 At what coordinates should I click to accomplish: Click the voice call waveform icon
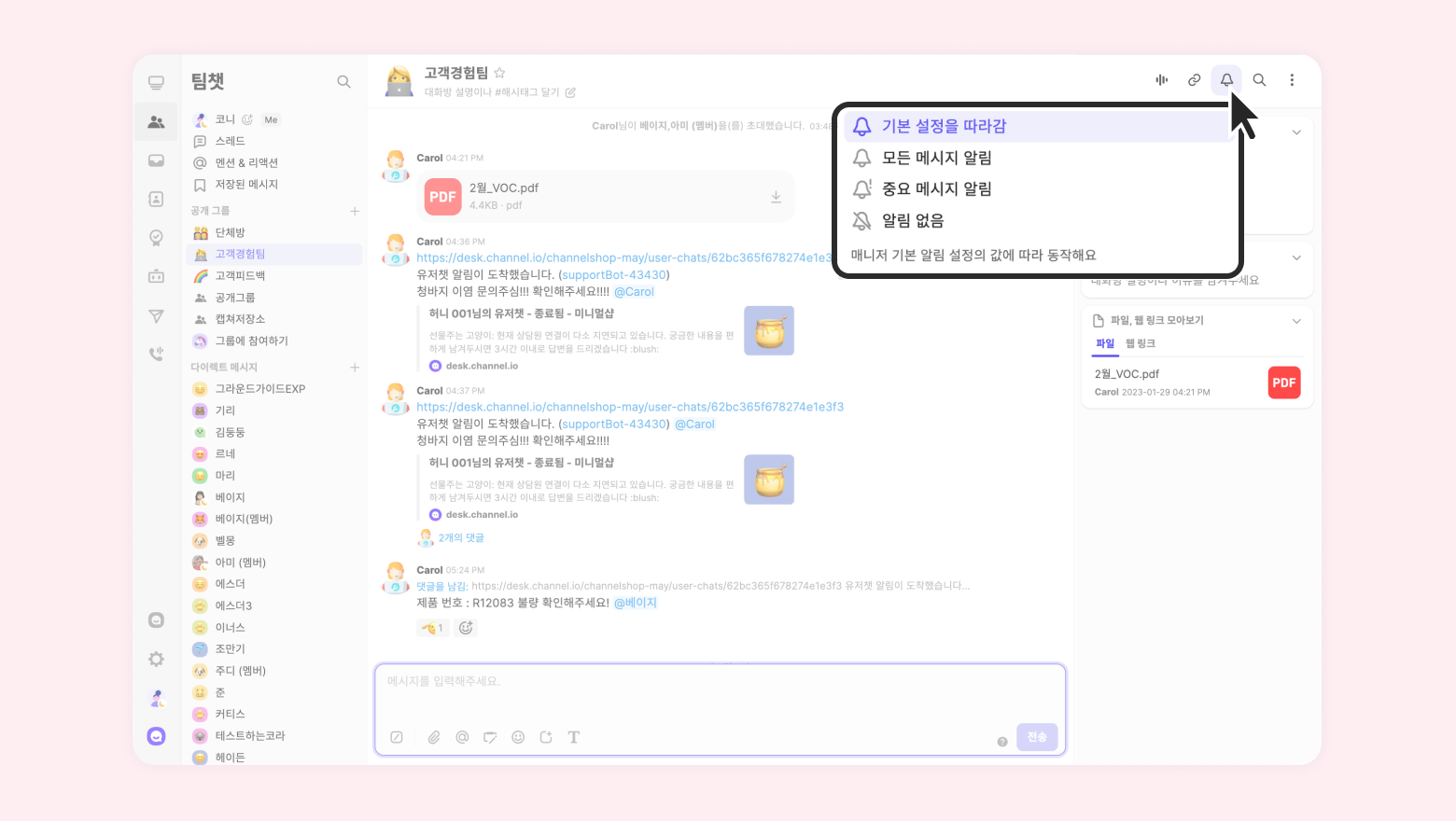coord(1162,80)
